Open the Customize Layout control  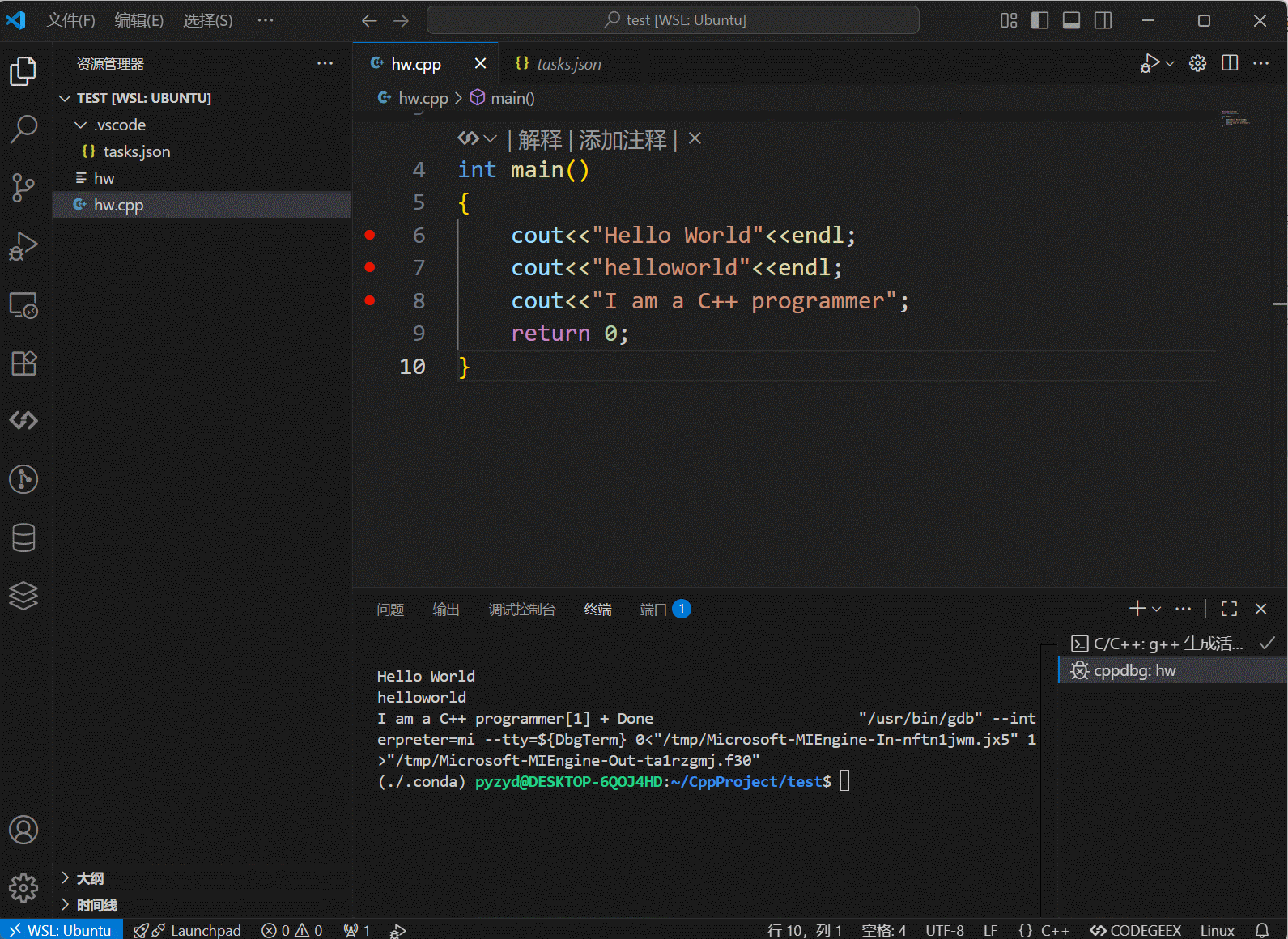1009,20
